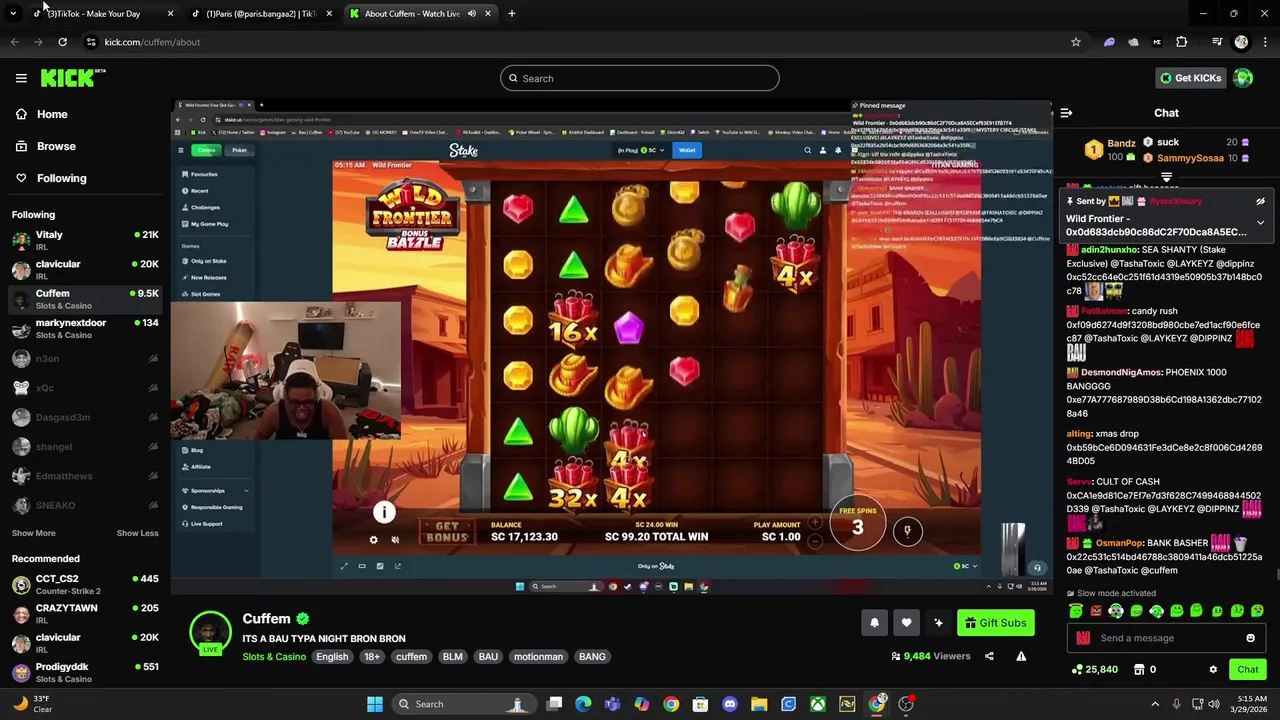Screen dimensions: 1280x720
Task: Click Cuffem's LIVE avatar
Action: tap(211, 634)
